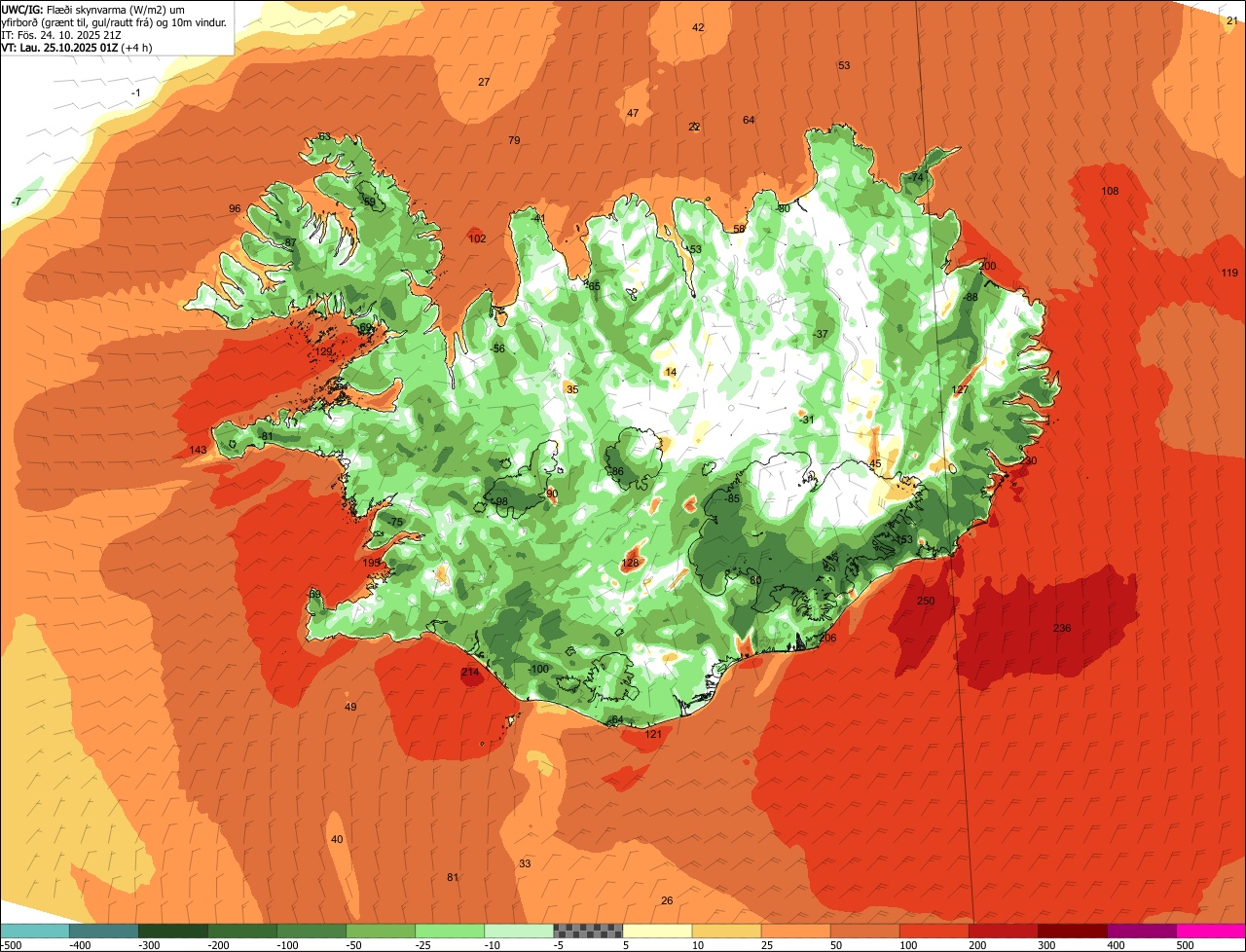Click the '26' value near the bottom of the map

tap(667, 900)
